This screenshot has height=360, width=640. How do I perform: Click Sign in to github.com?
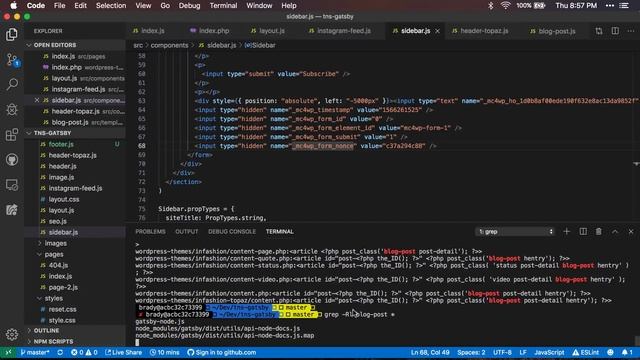(x=222, y=352)
